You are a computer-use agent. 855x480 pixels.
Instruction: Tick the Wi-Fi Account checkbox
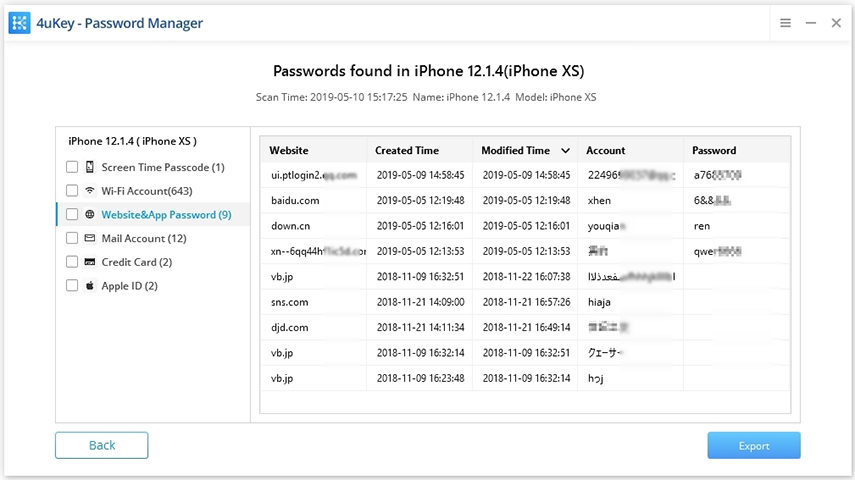click(x=72, y=191)
